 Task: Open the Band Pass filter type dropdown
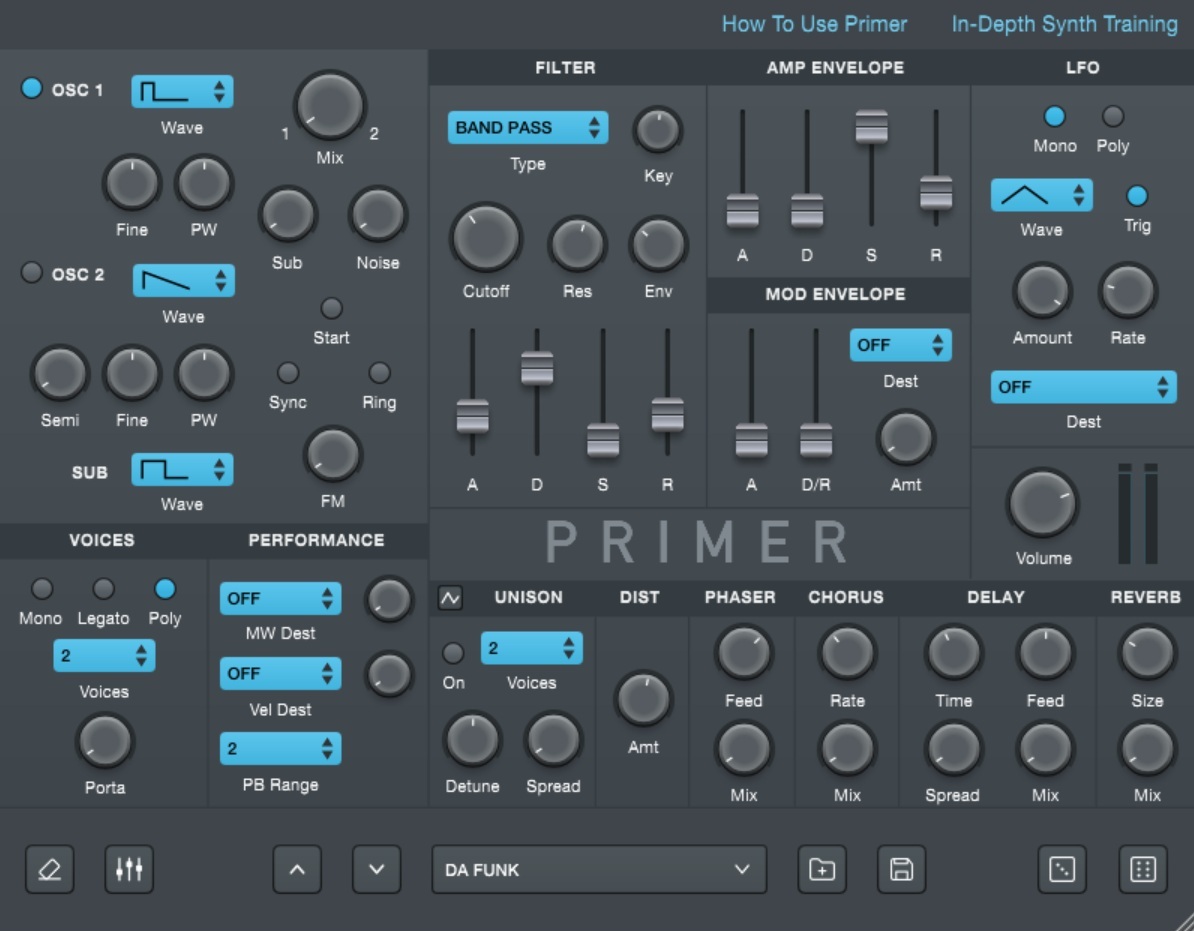527,128
